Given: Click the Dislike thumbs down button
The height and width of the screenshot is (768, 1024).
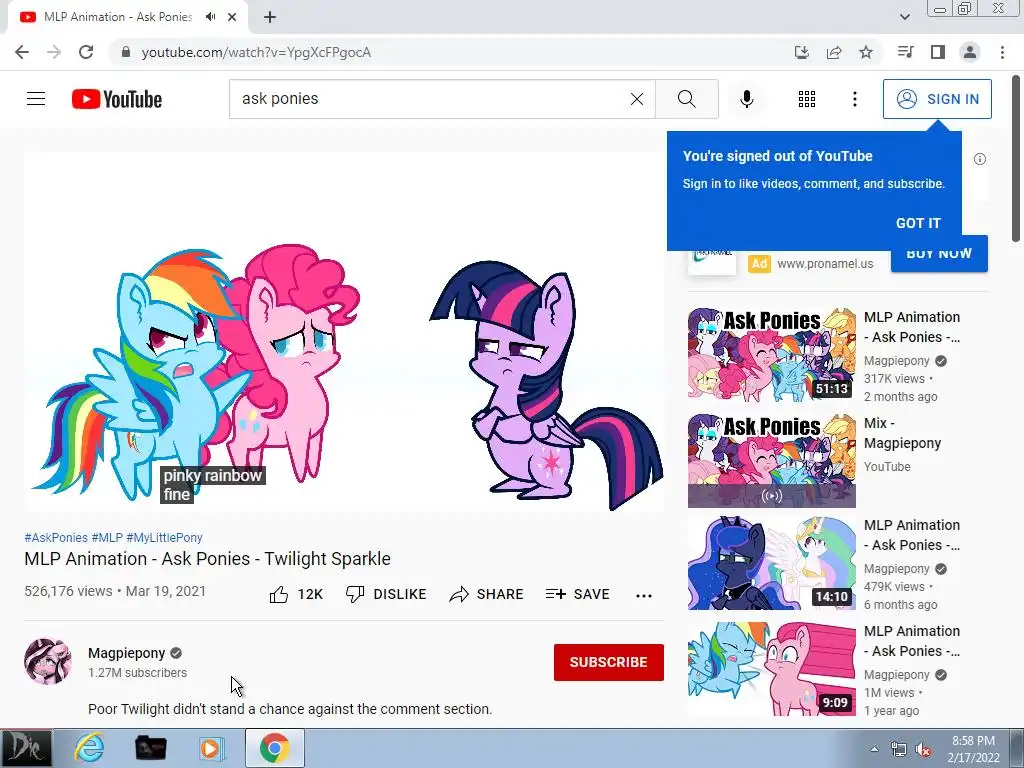Looking at the screenshot, I should [386, 594].
